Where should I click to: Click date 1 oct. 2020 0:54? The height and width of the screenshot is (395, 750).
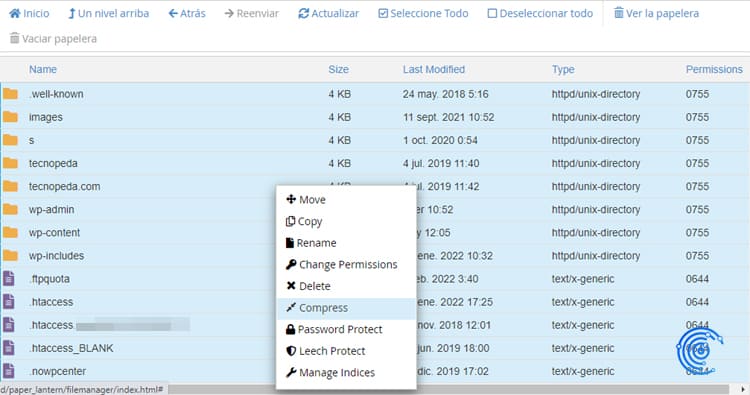click(x=440, y=140)
